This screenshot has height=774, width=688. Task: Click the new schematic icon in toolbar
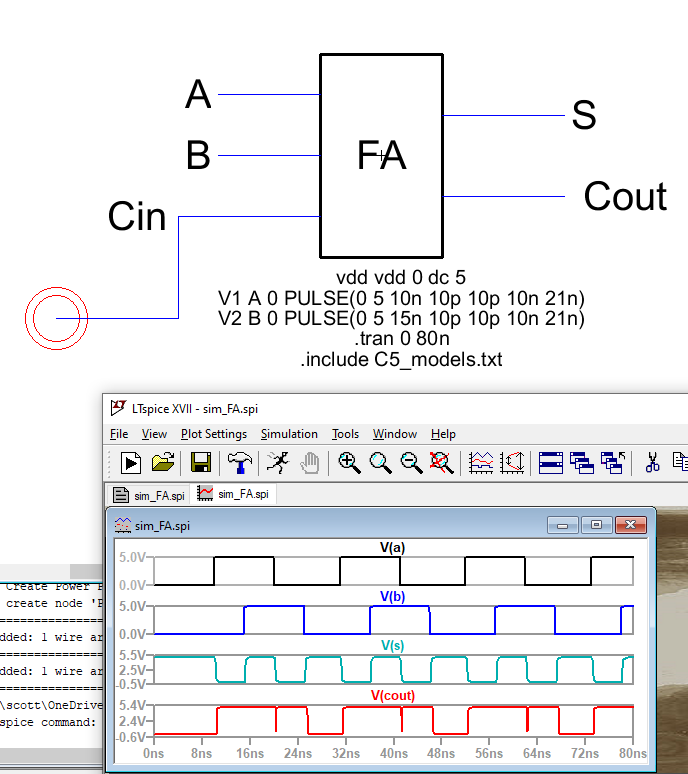point(130,462)
